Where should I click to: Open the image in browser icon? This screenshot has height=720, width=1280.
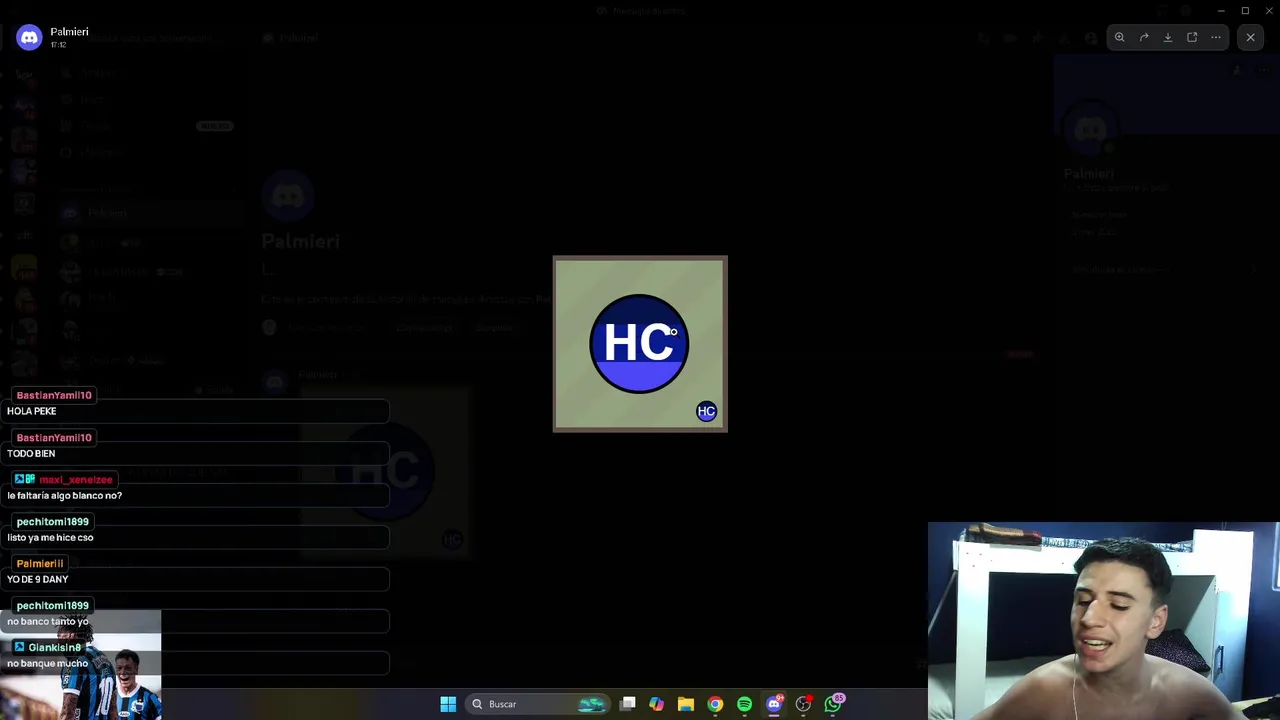1192,38
